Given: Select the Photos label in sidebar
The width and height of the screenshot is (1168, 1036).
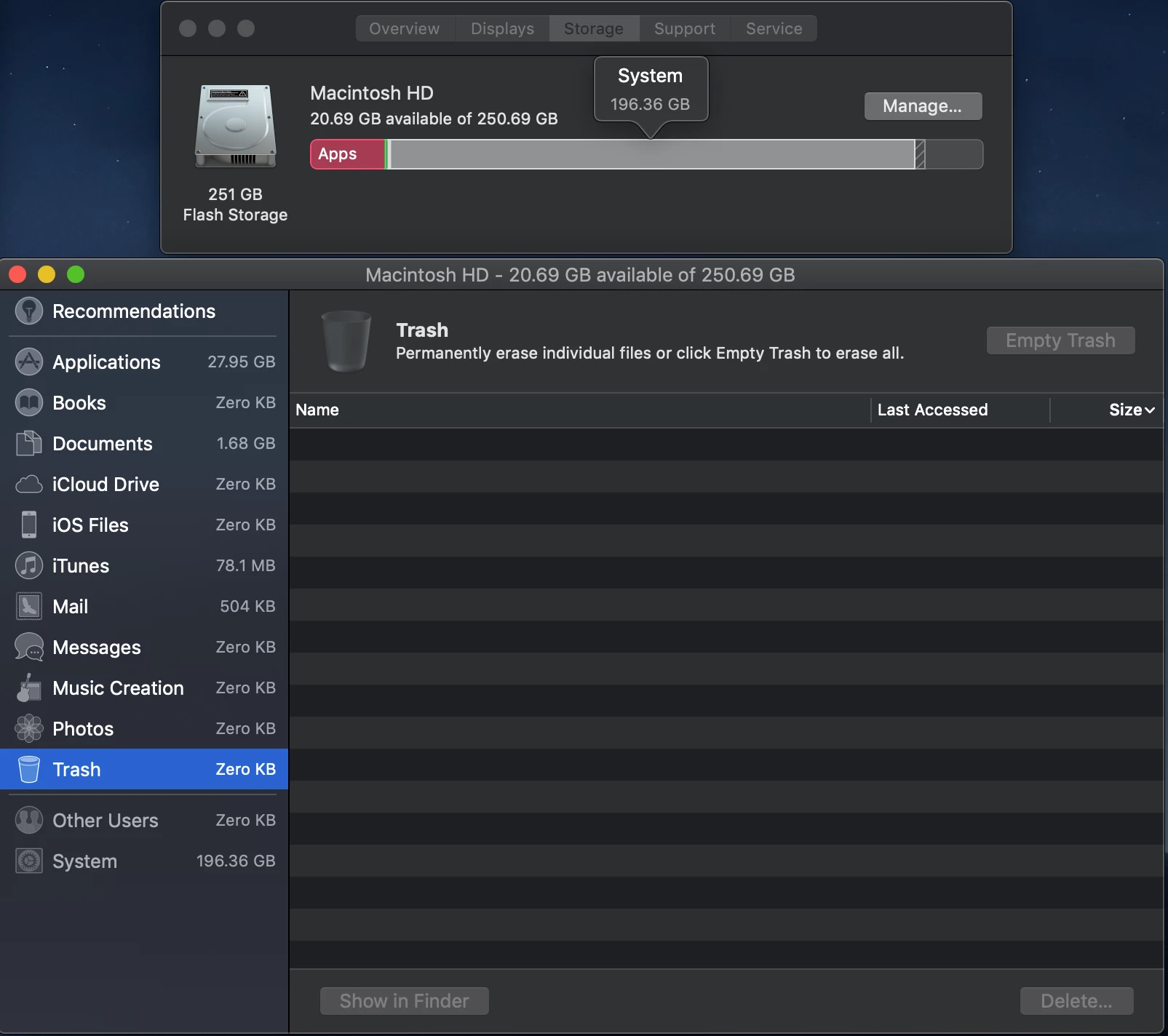Looking at the screenshot, I should pyautogui.click(x=83, y=728).
